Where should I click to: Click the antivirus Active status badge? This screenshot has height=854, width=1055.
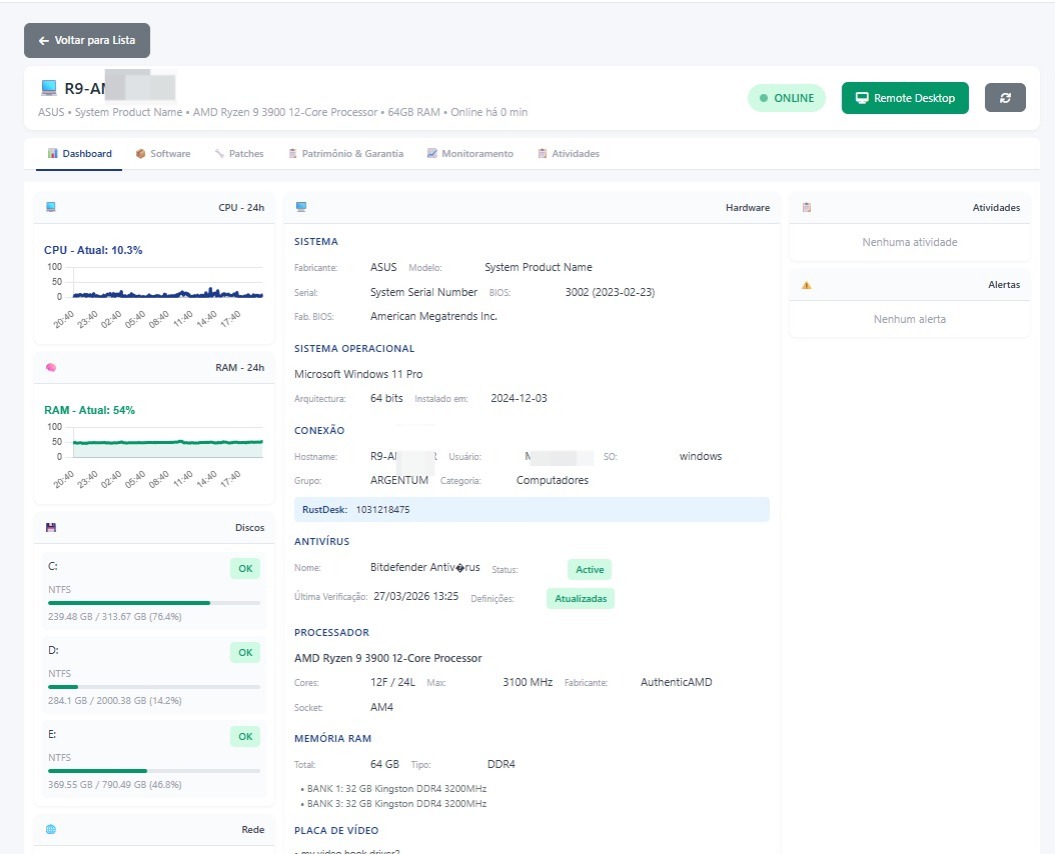[x=589, y=569]
